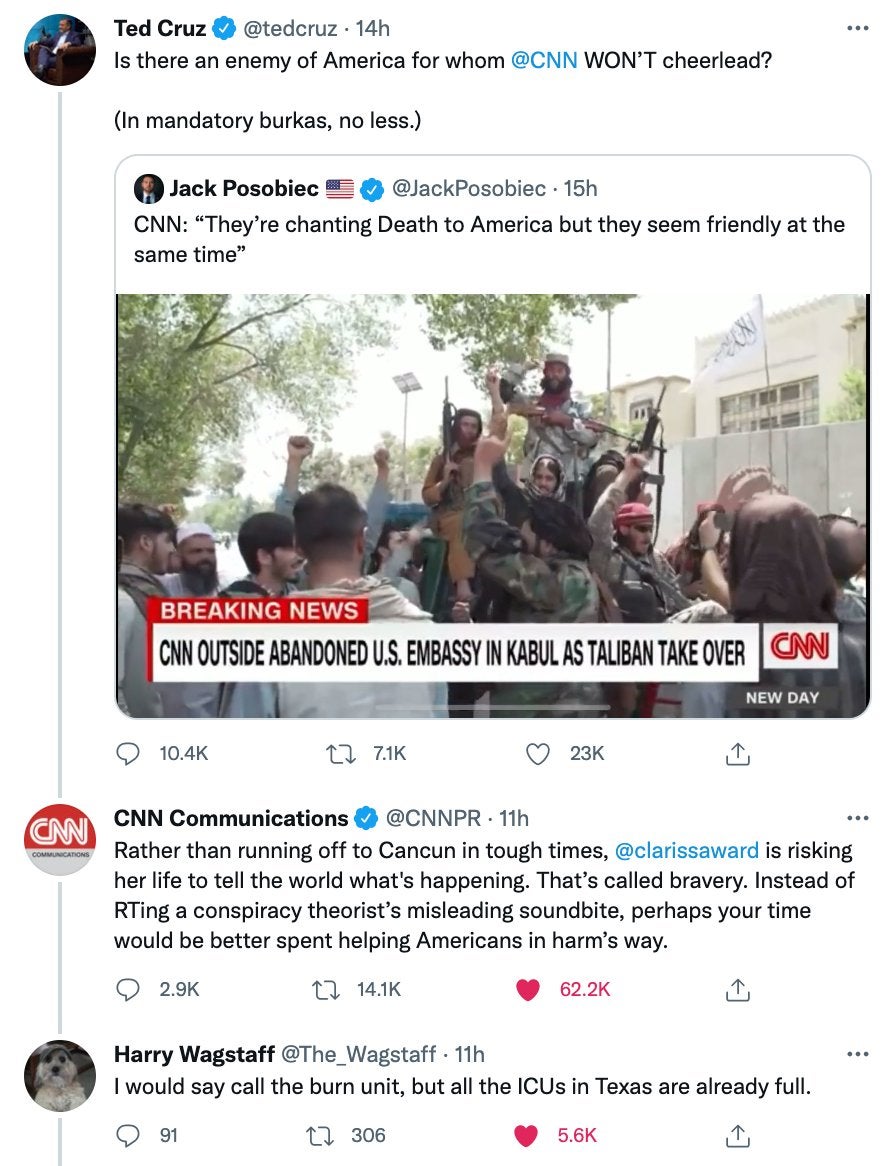Screen dimensions: 896x1166
Task: Reply to Ted Cruz's tweet
Action: coord(128,753)
